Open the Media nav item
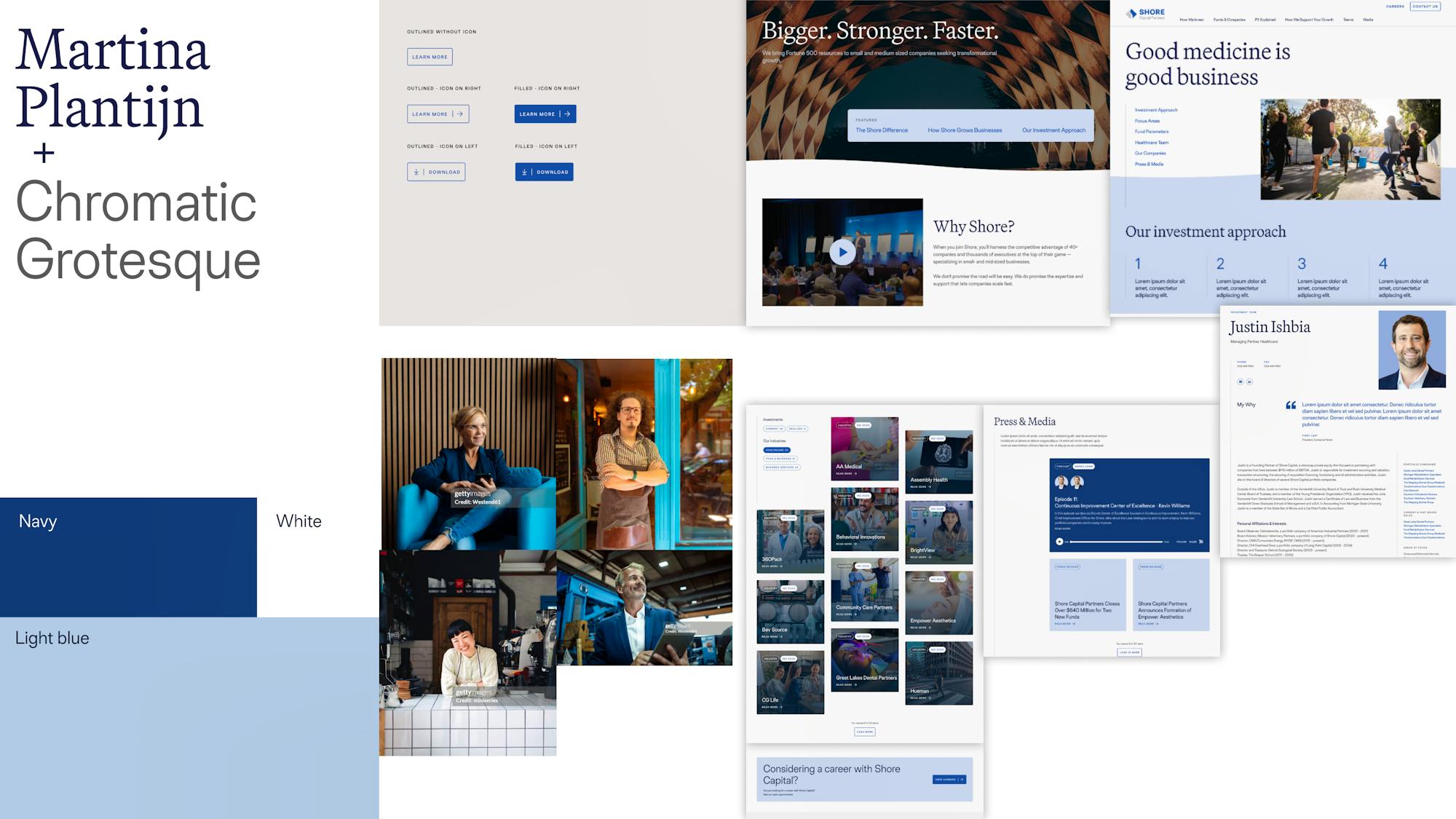 click(x=1368, y=20)
